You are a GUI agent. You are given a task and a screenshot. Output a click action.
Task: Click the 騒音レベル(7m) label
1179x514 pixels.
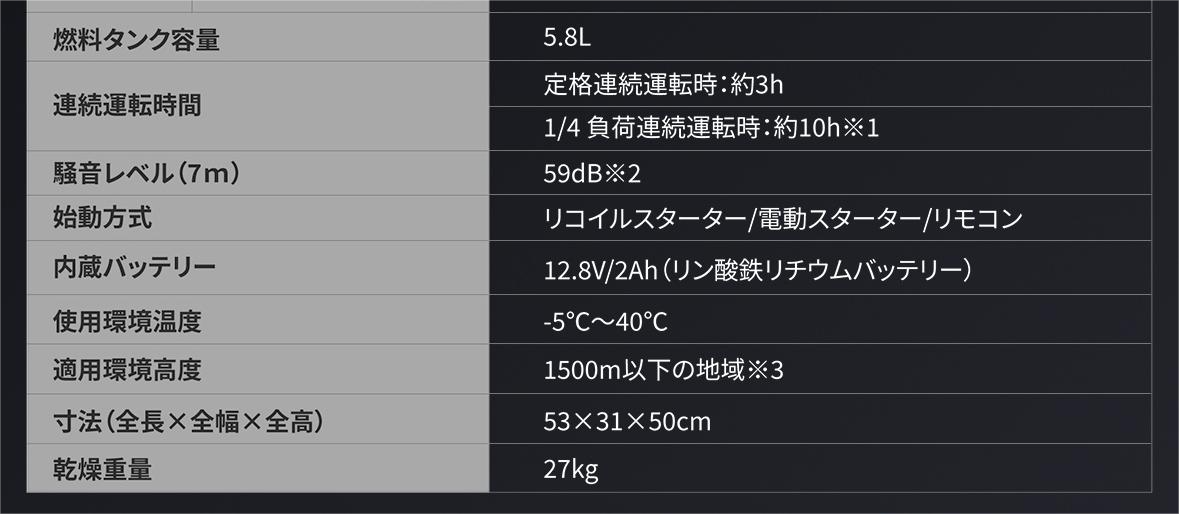(146, 174)
